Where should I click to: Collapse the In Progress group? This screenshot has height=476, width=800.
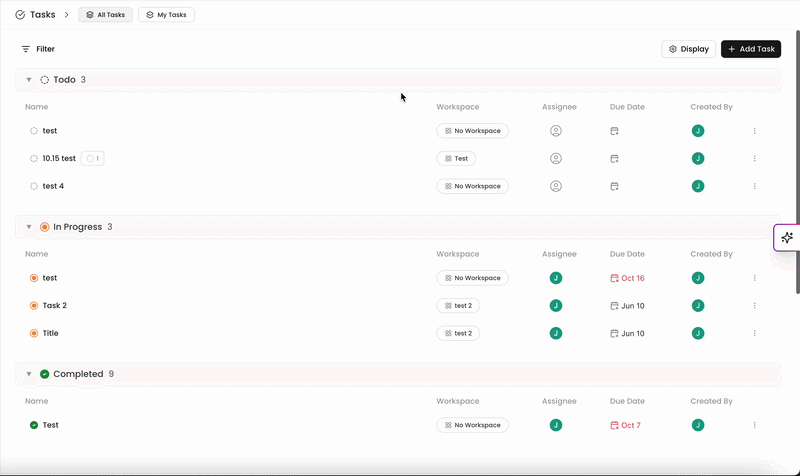(x=29, y=227)
